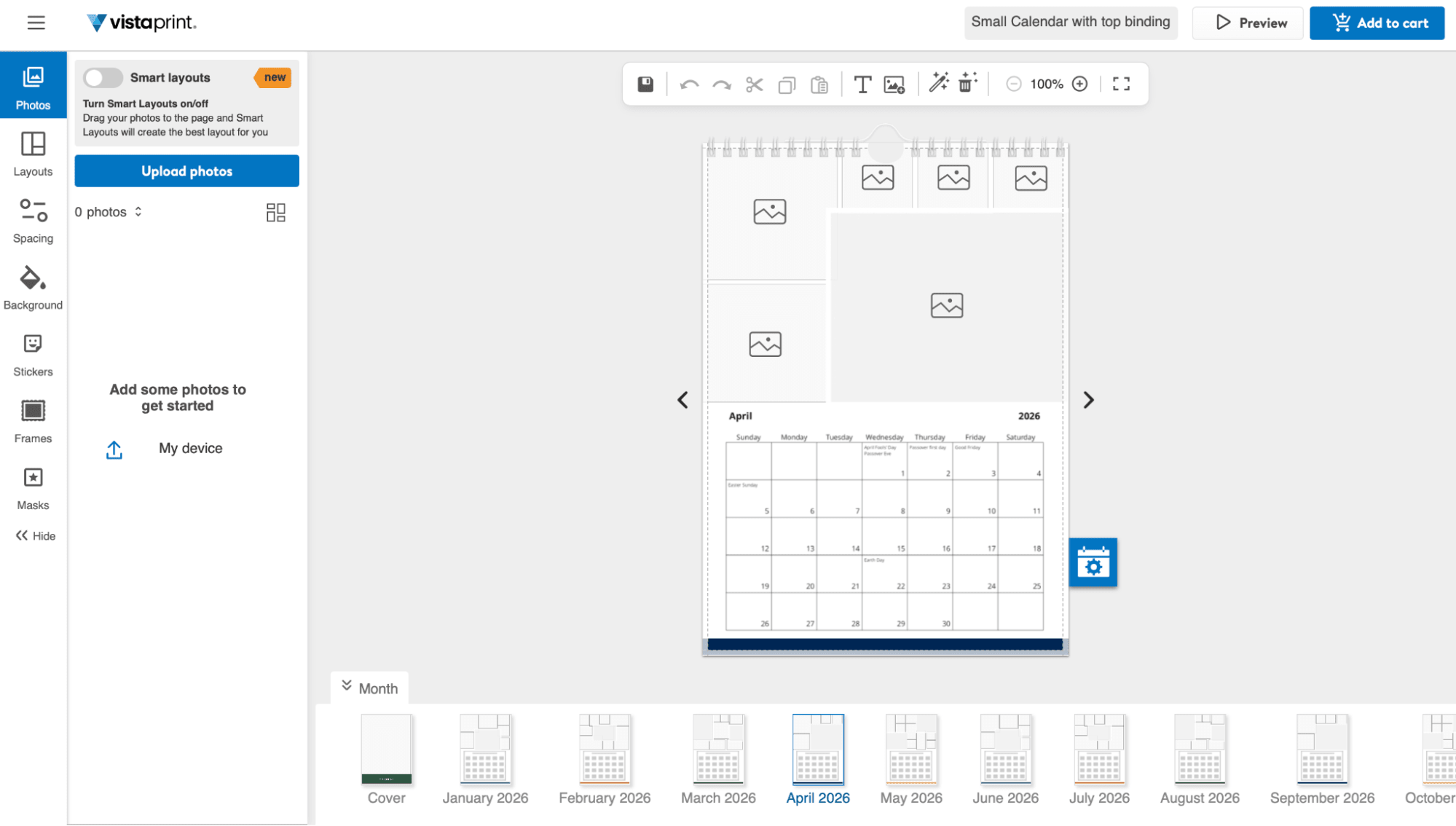Click Add to cart
Viewport: 1456px width, 826px height.
pos(1376,23)
